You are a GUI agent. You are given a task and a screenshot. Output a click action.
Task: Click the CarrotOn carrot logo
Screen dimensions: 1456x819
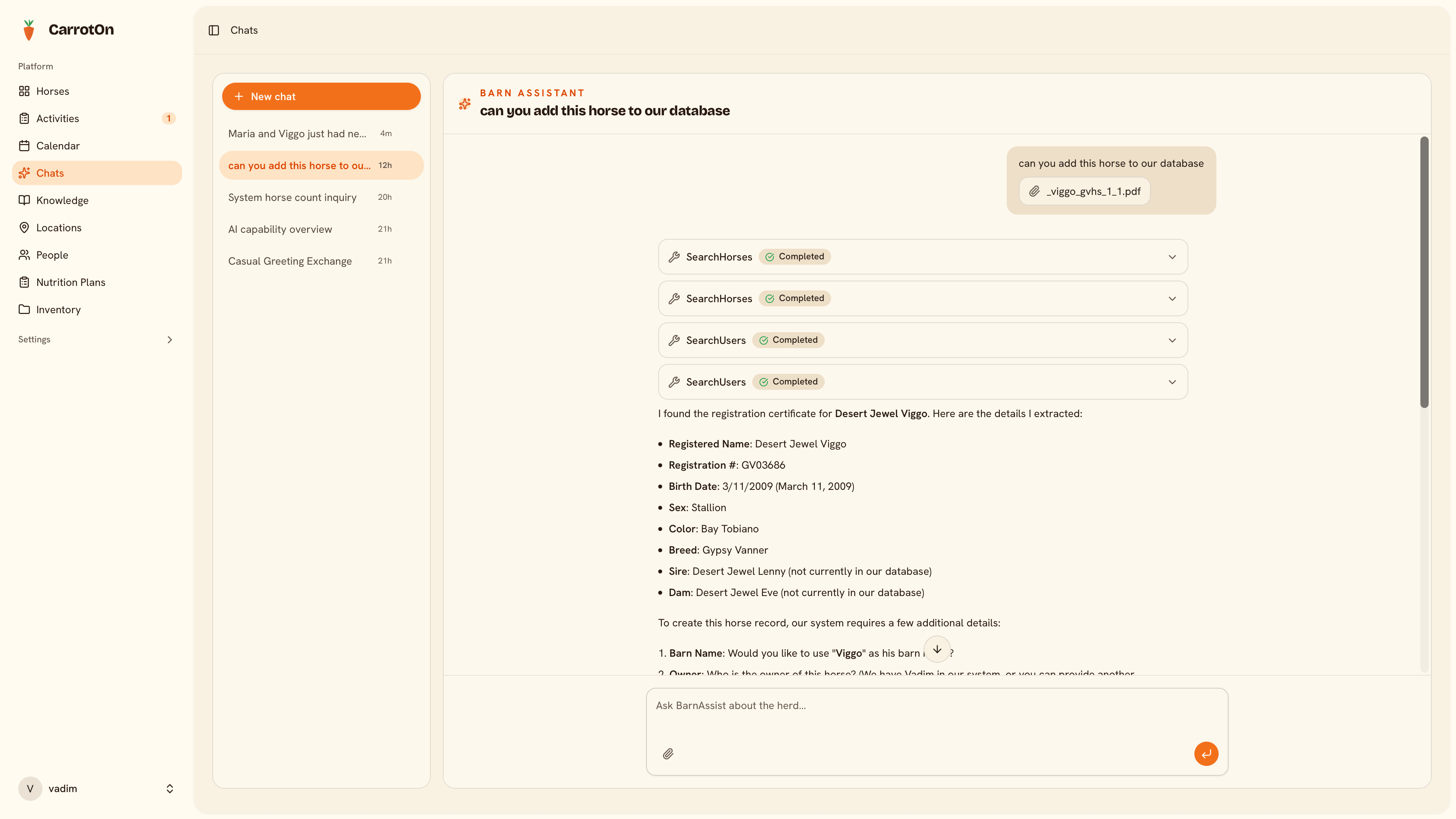tap(29, 30)
